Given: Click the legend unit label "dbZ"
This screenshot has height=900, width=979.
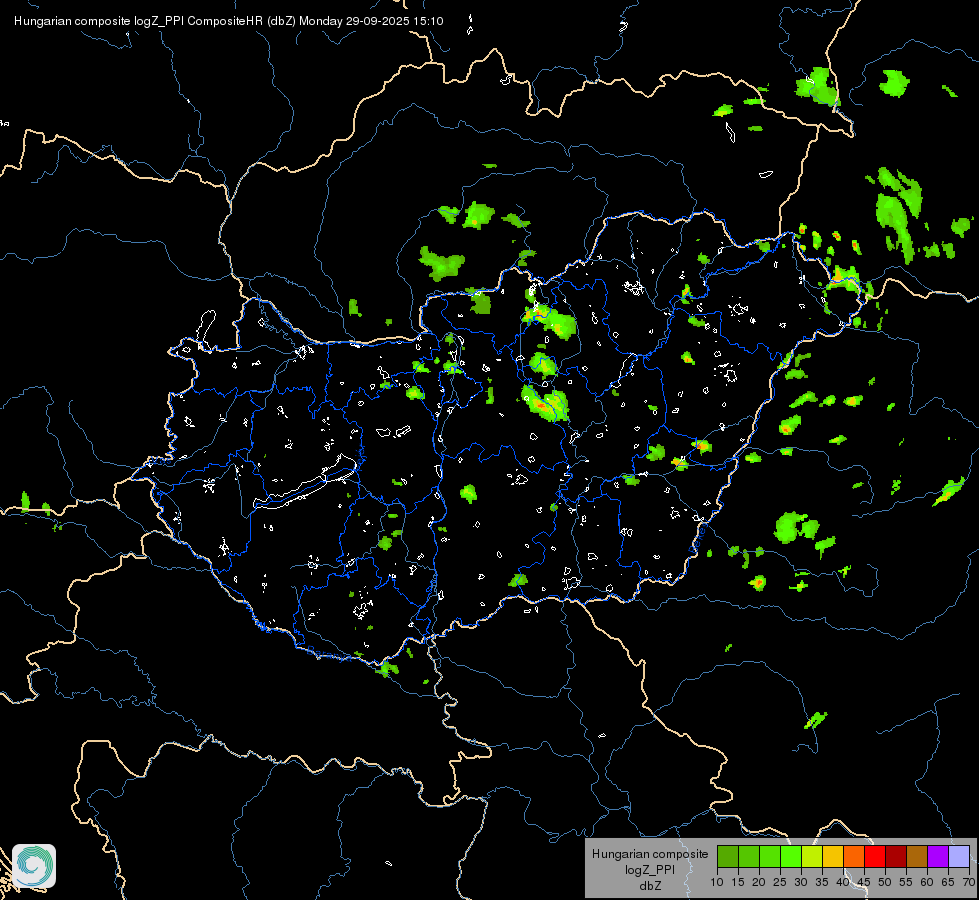Looking at the screenshot, I should coord(650,886).
